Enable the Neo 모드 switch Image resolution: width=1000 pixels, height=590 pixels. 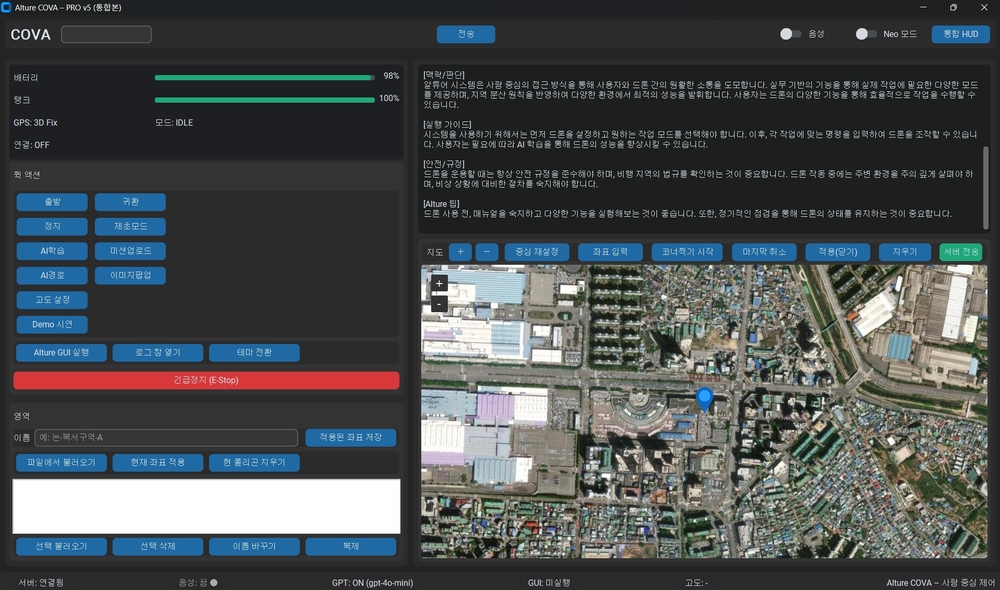[x=866, y=34]
